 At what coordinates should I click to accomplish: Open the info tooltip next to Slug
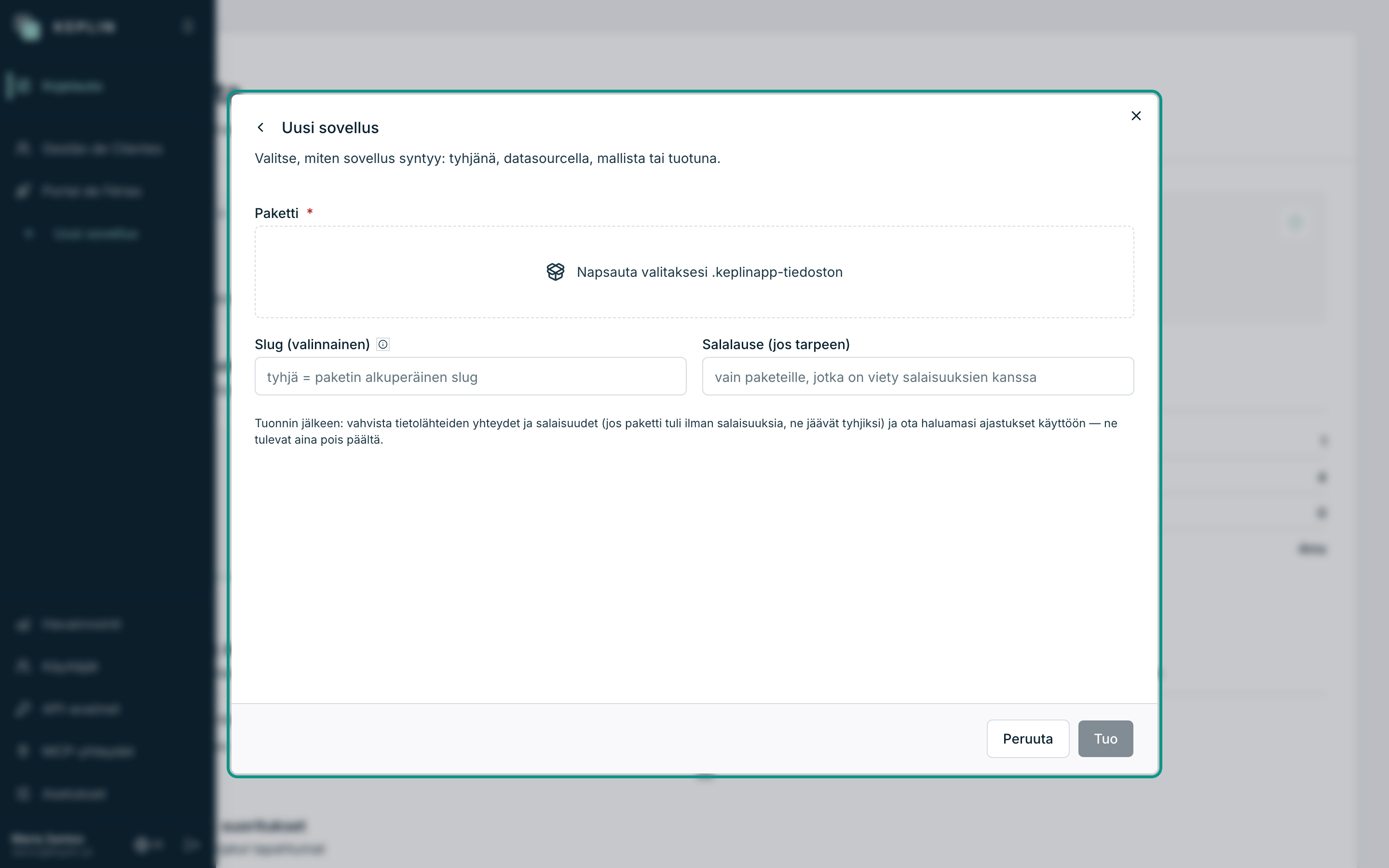[x=383, y=344]
